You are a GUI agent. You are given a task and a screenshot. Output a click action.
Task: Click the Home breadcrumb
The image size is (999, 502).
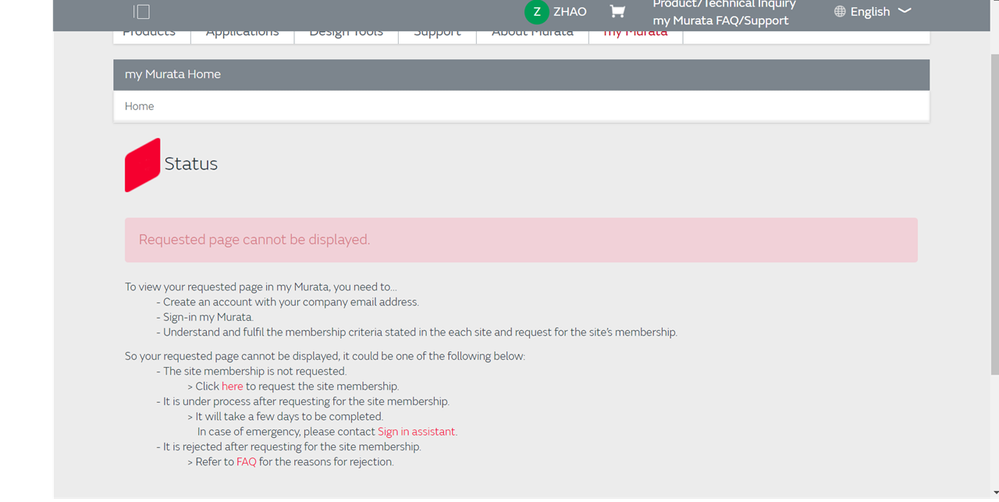pyautogui.click(x=139, y=106)
